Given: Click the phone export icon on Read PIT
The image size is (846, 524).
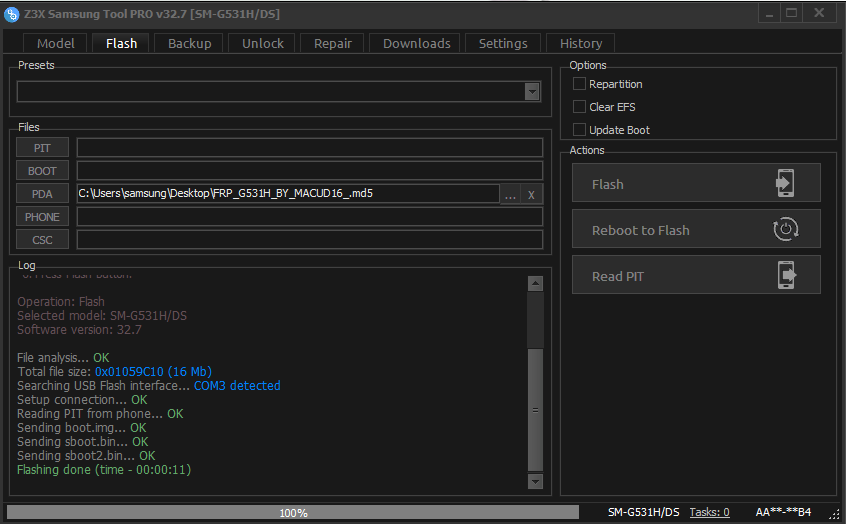Looking at the screenshot, I should point(787,275).
